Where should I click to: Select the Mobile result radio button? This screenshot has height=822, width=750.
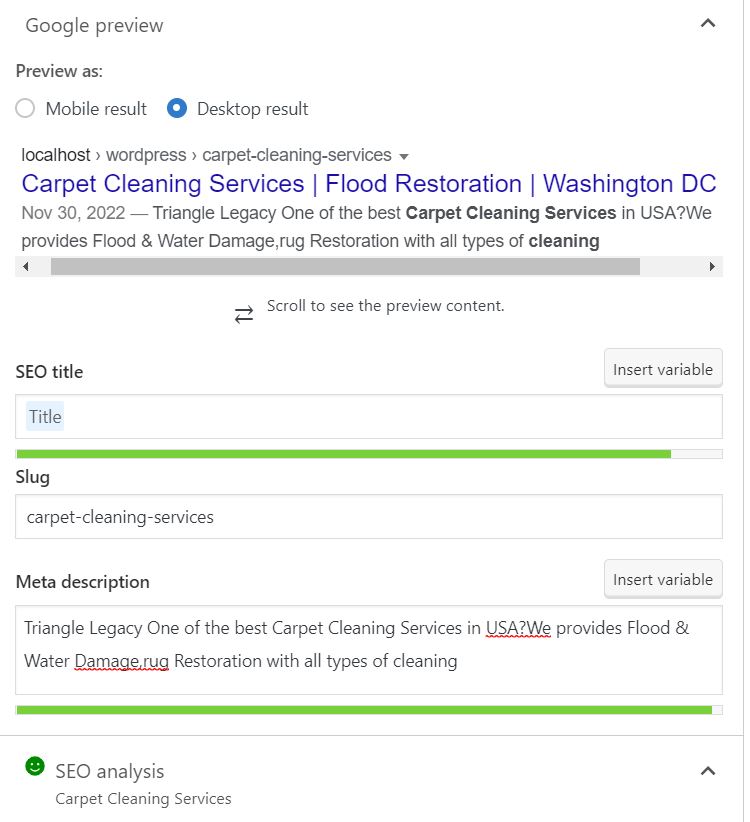click(x=26, y=109)
